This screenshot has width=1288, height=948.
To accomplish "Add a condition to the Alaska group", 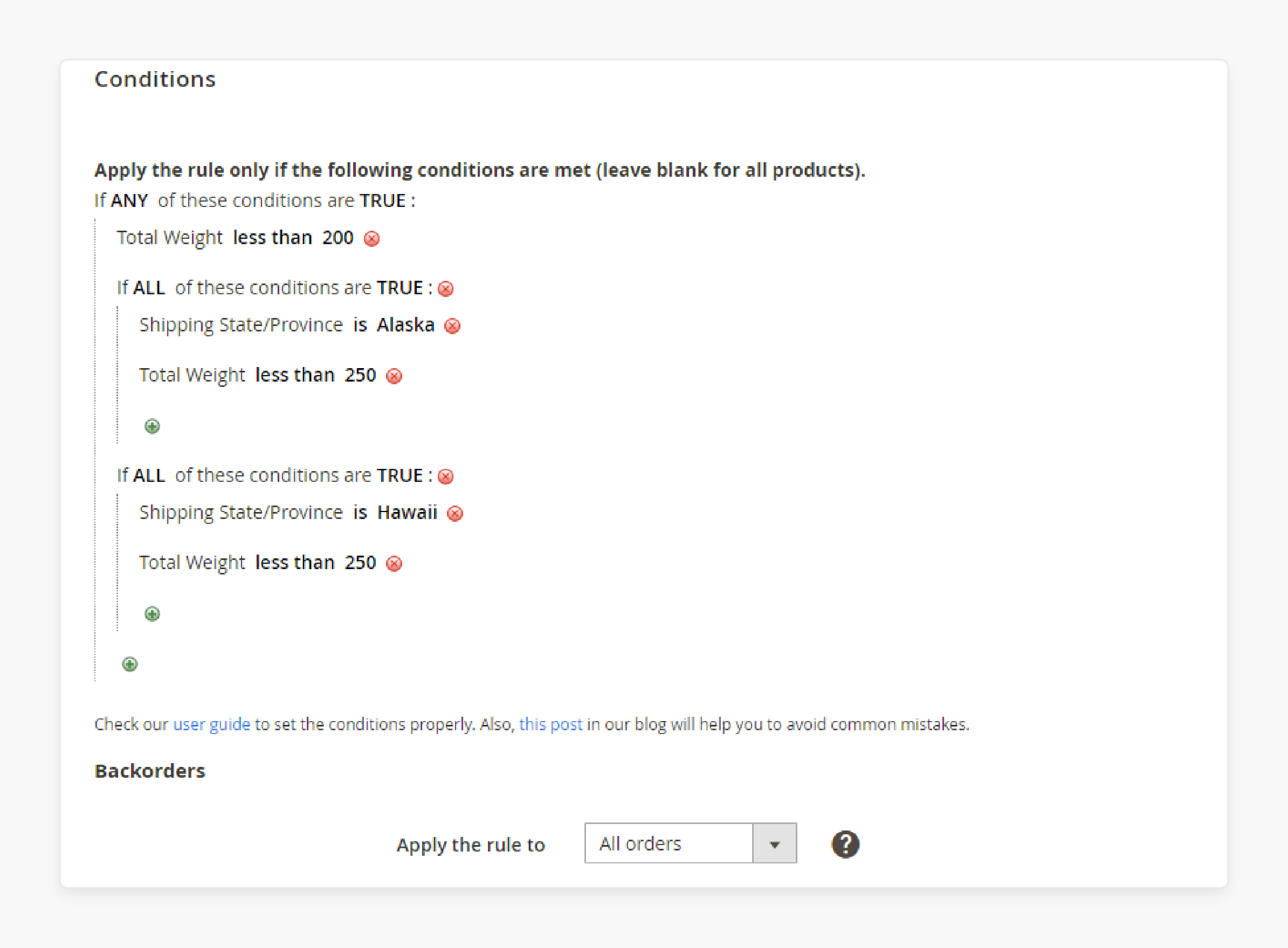I will [x=152, y=426].
